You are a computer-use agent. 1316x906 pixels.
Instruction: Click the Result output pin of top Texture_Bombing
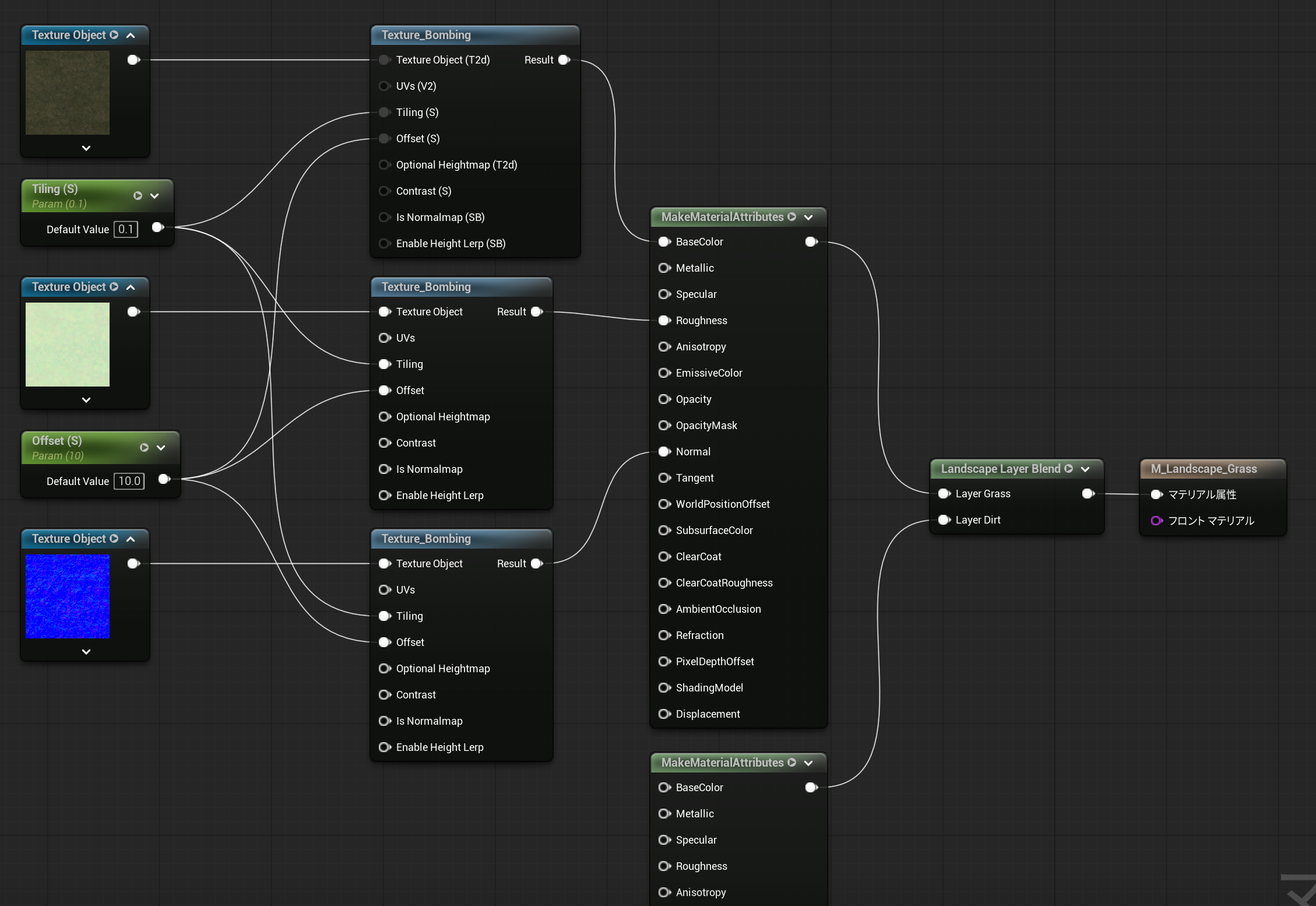(x=564, y=60)
